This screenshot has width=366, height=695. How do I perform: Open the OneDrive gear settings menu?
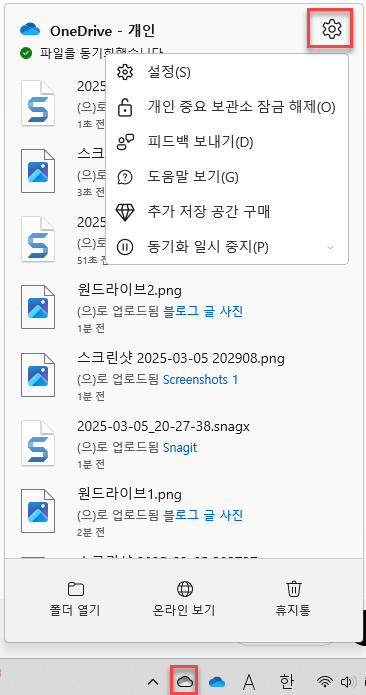pos(331,29)
